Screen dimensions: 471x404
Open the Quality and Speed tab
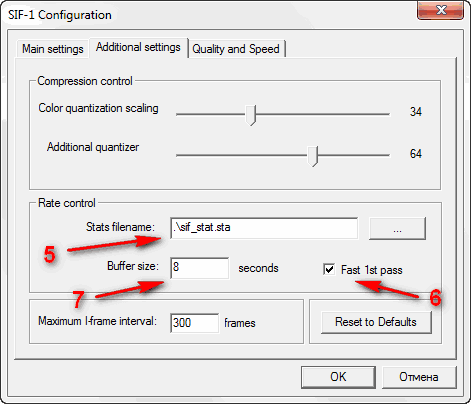236,49
